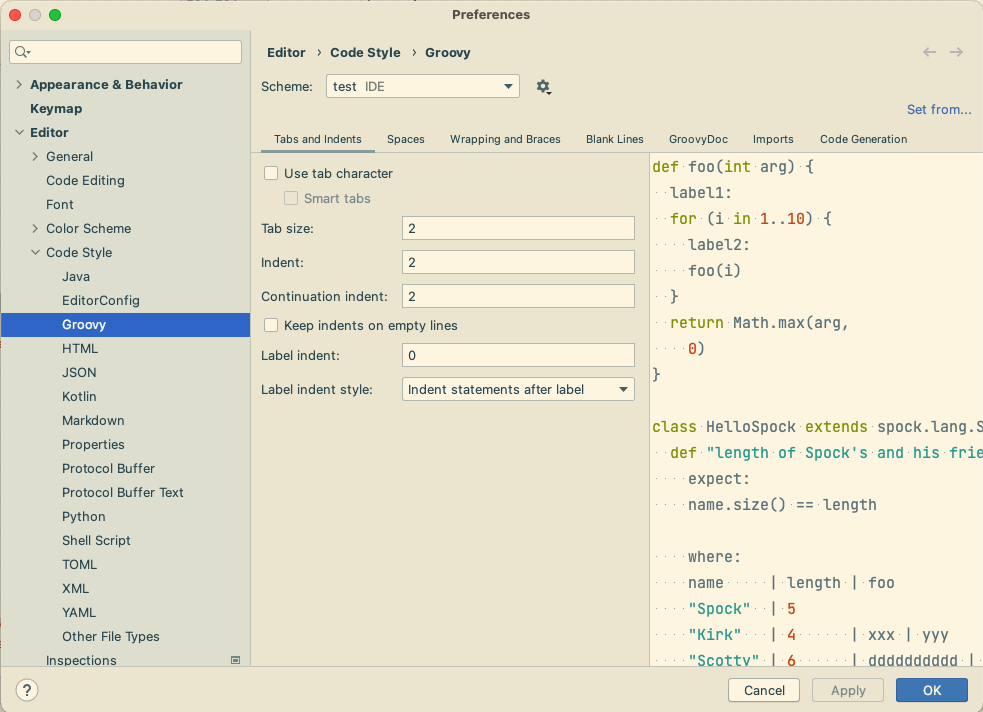Expand the General subtree
Image resolution: width=983 pixels, height=712 pixels.
coord(35,157)
